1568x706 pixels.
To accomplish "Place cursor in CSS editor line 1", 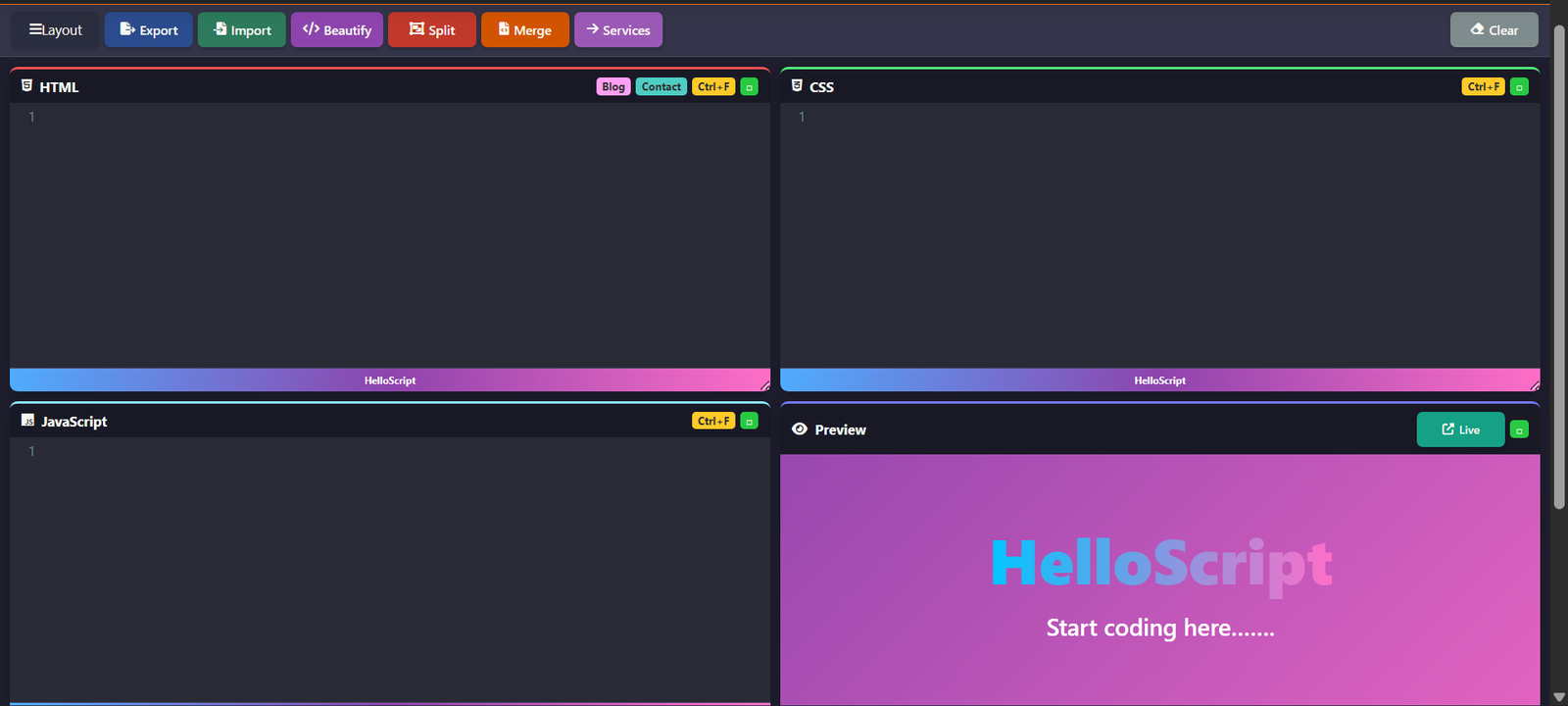I will click(x=1171, y=117).
